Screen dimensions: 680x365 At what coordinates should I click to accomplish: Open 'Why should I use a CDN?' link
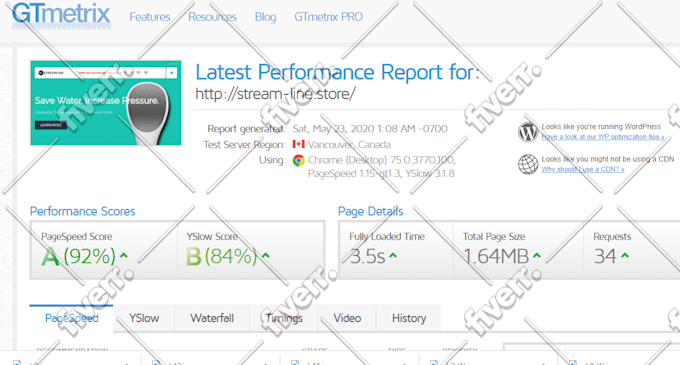(x=583, y=169)
